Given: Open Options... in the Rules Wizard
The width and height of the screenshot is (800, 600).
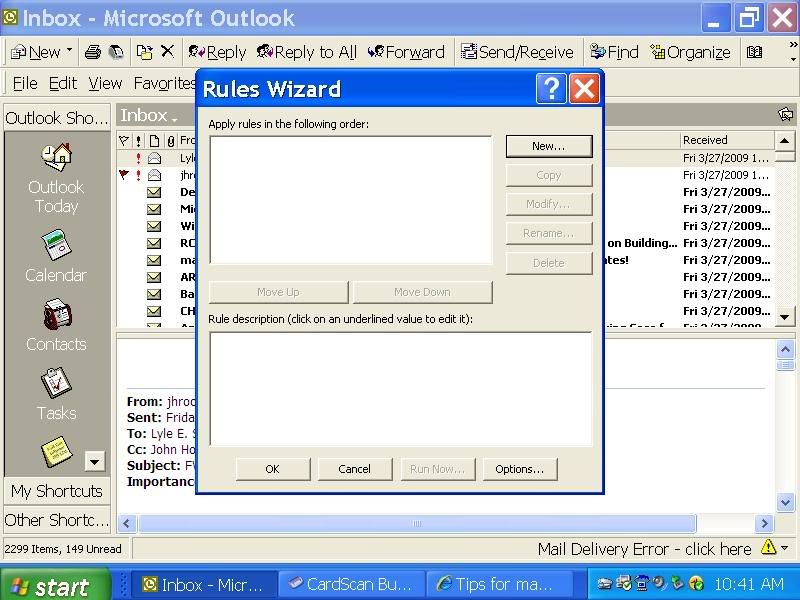Looking at the screenshot, I should click(520, 469).
